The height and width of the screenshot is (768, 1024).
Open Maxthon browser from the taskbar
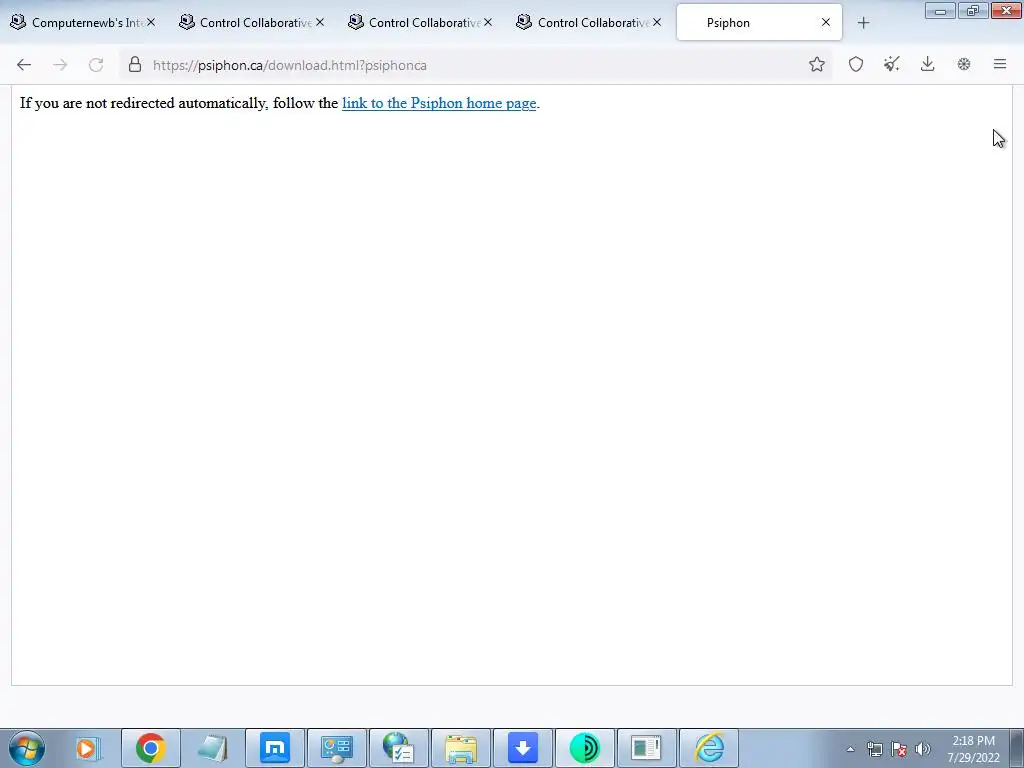pyautogui.click(x=275, y=748)
